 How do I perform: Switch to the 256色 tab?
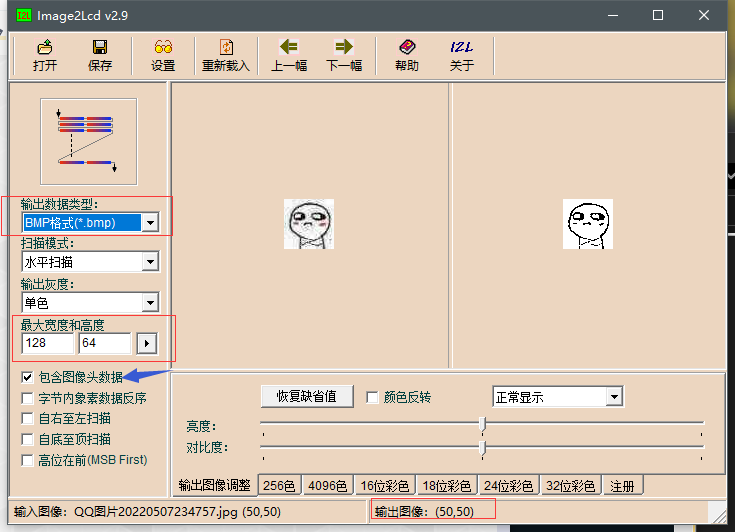(279, 486)
